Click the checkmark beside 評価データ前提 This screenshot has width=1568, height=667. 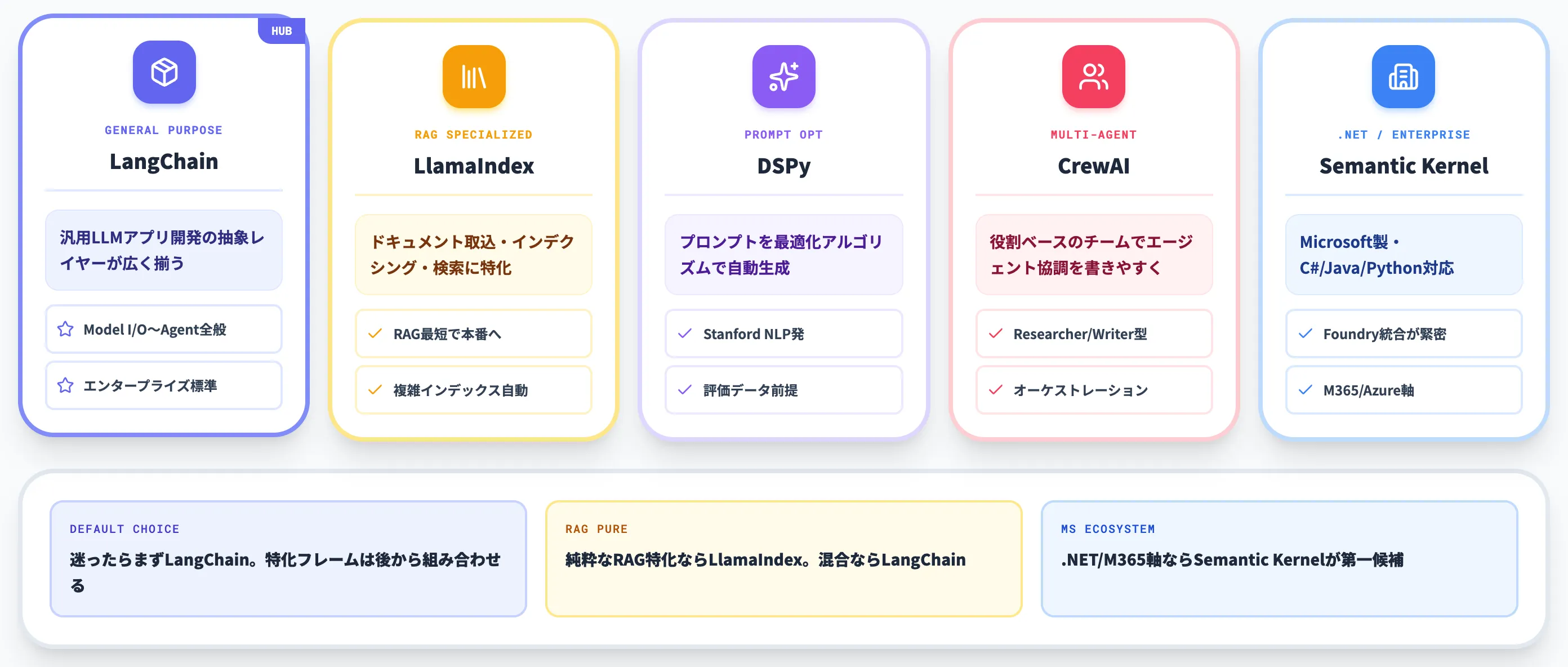coord(685,389)
